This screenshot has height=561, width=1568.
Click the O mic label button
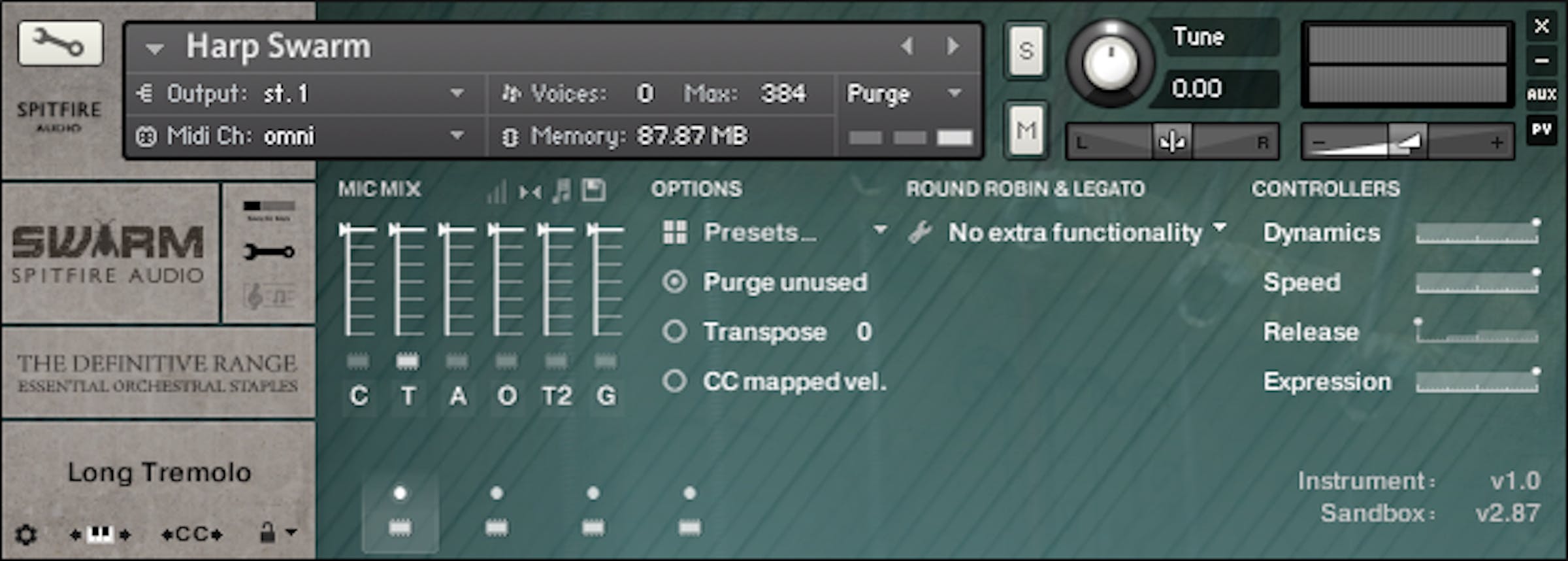(x=508, y=396)
